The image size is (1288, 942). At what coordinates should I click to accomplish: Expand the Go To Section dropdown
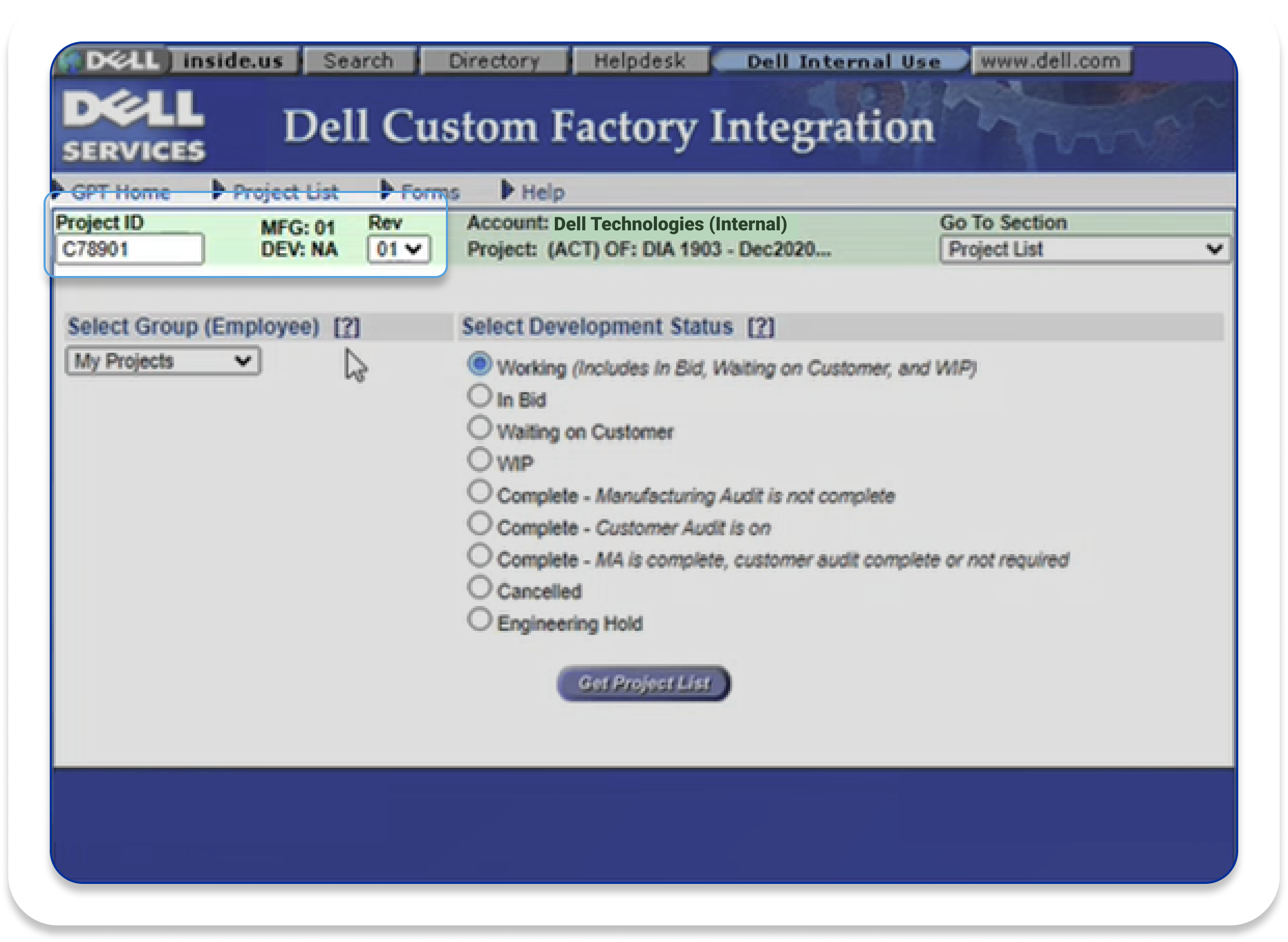point(1084,249)
